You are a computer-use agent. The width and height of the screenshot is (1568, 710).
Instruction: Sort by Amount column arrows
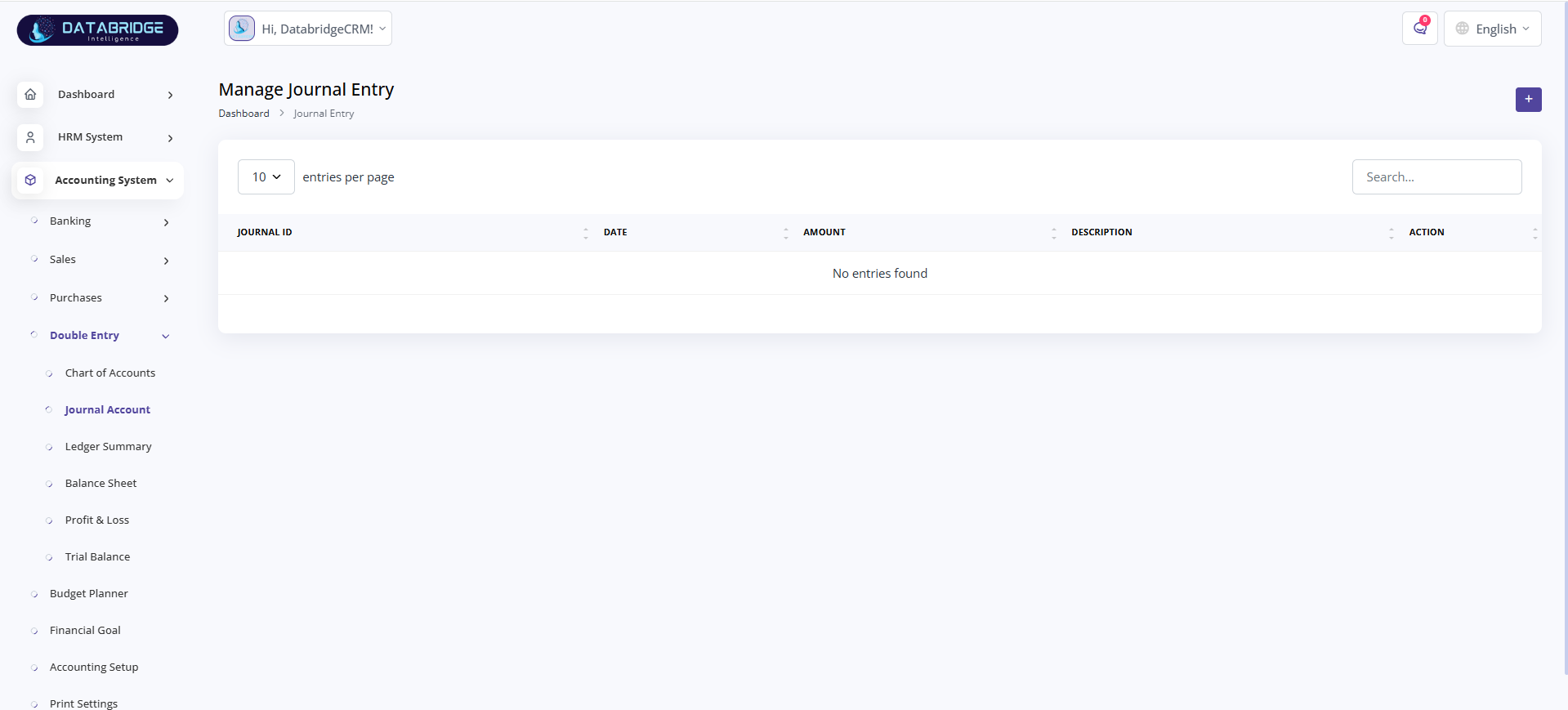click(x=1054, y=233)
